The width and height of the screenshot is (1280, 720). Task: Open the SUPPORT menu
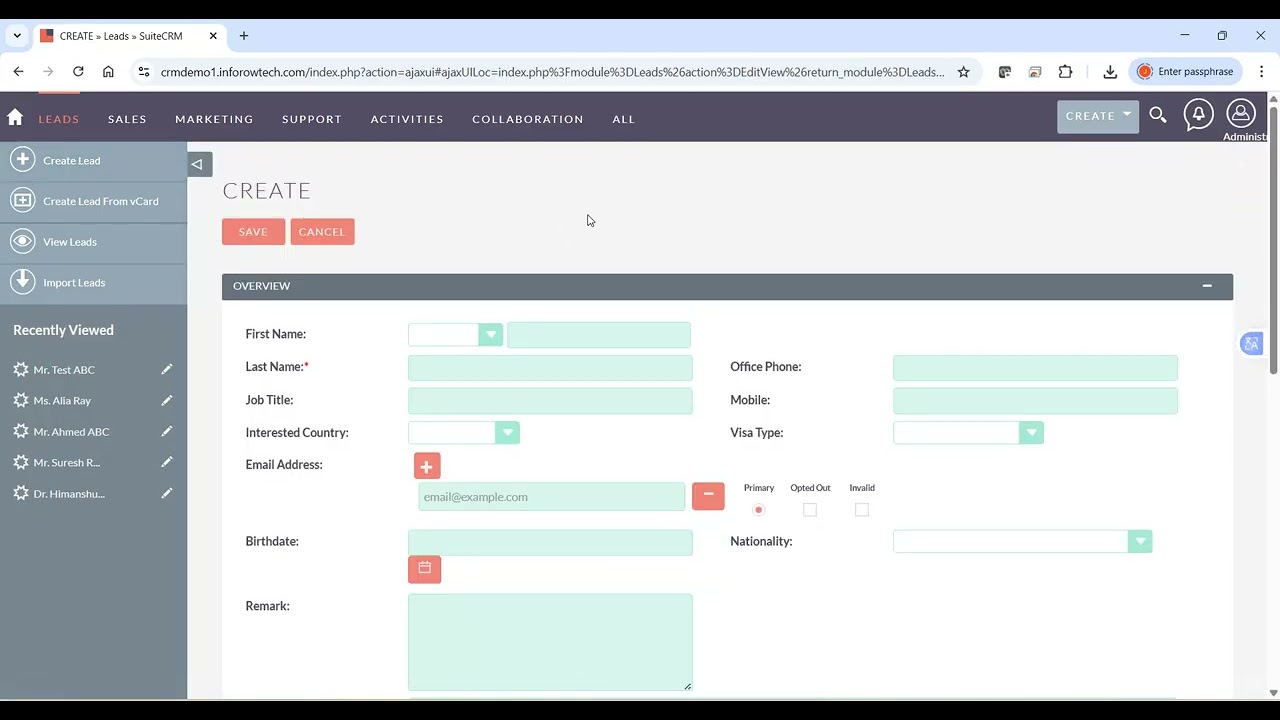pos(312,119)
